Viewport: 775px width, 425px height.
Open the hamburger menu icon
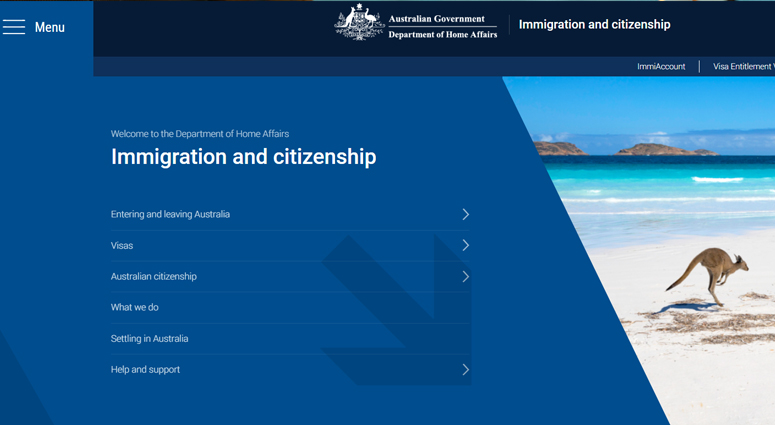pos(14,27)
